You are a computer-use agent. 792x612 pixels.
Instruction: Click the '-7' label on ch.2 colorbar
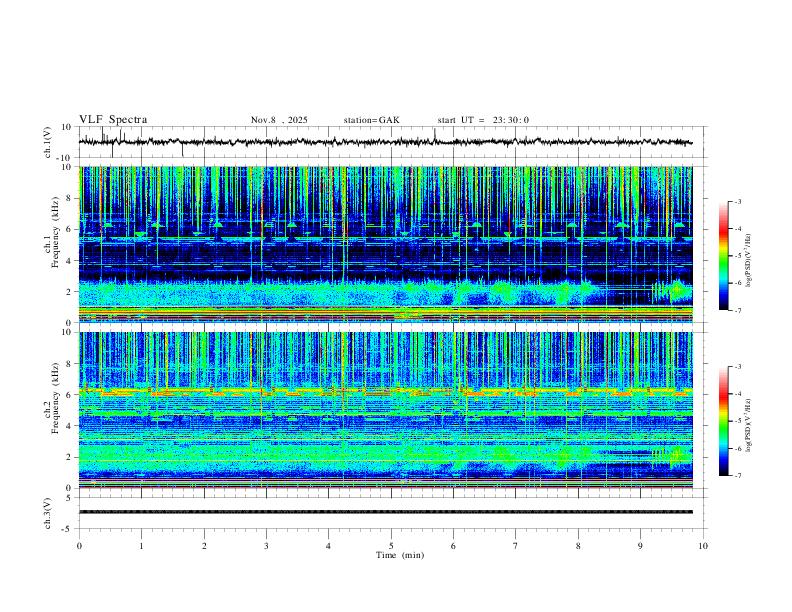(x=737, y=475)
